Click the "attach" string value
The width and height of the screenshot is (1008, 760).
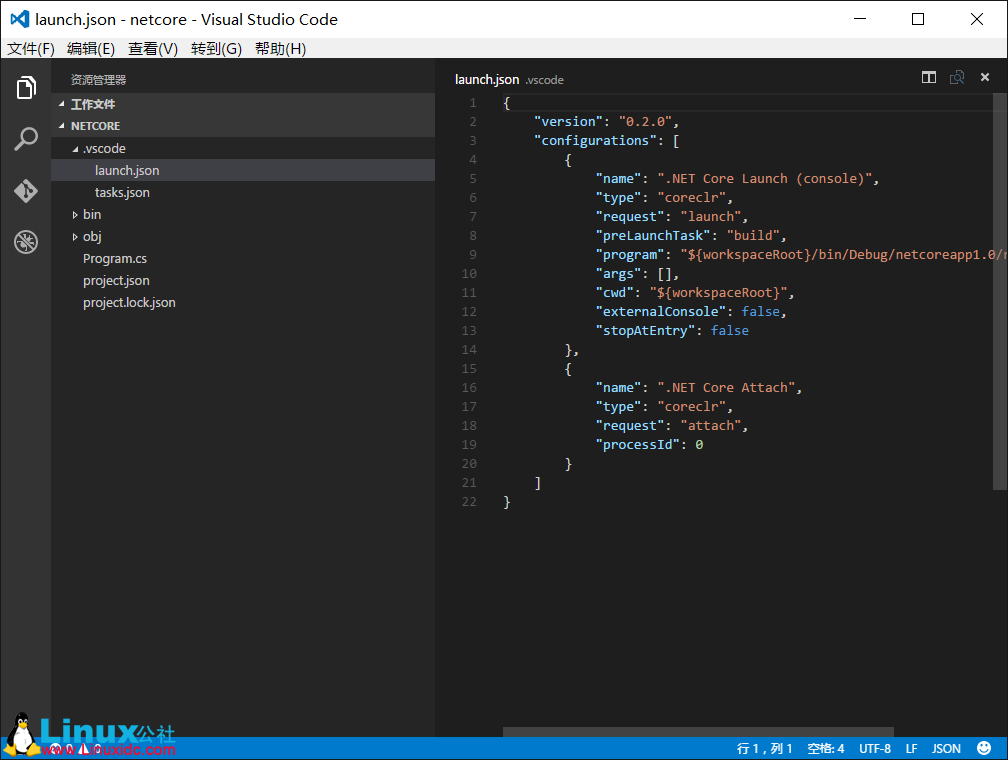pyautogui.click(x=710, y=426)
